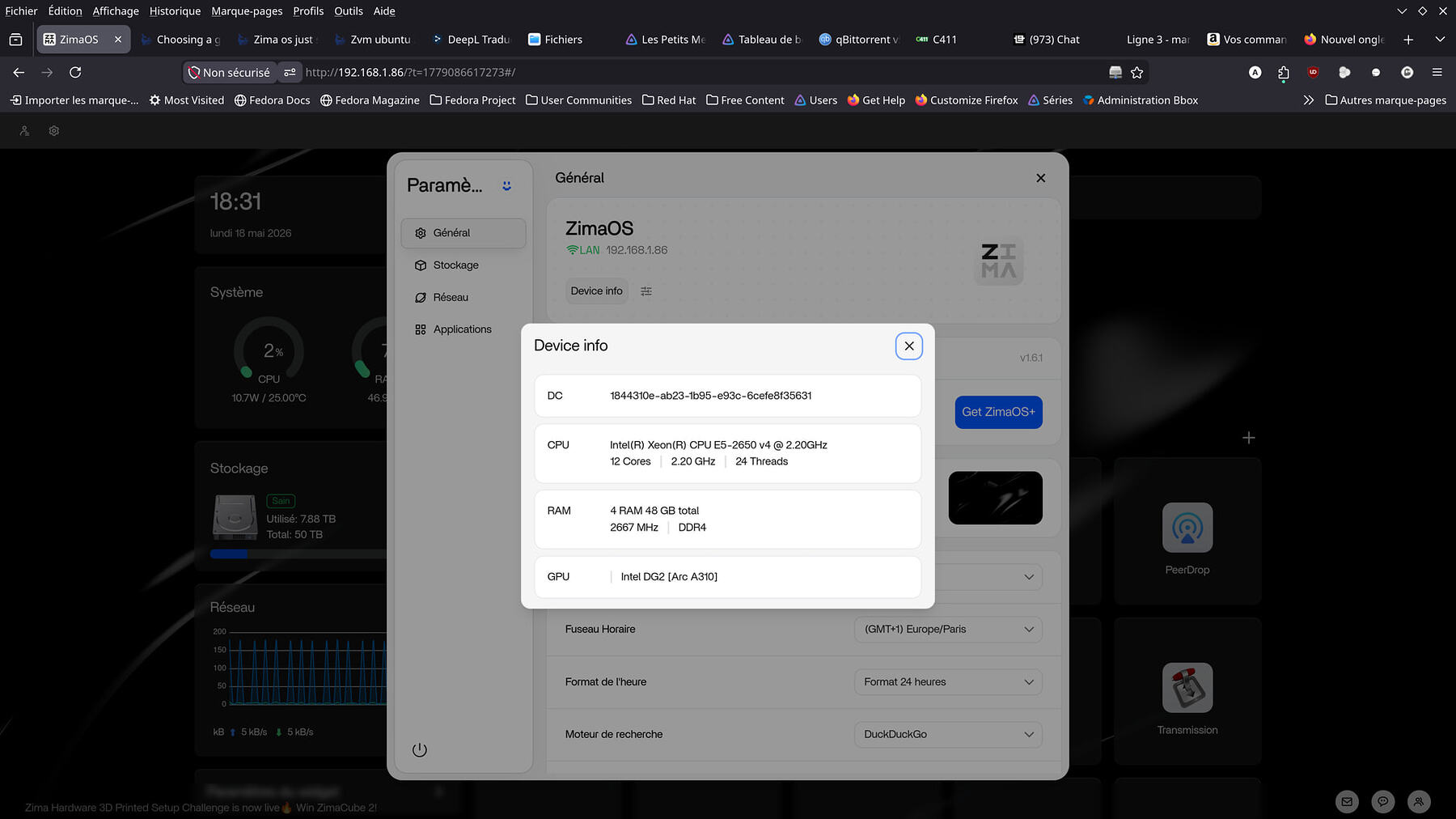Open a new browser tab with plus
This screenshot has width=1456, height=819.
coord(1408,40)
